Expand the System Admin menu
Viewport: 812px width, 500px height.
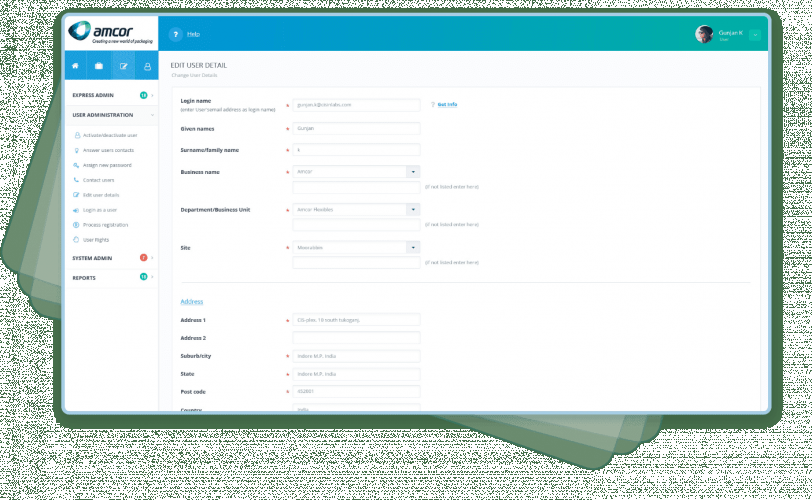(111, 258)
